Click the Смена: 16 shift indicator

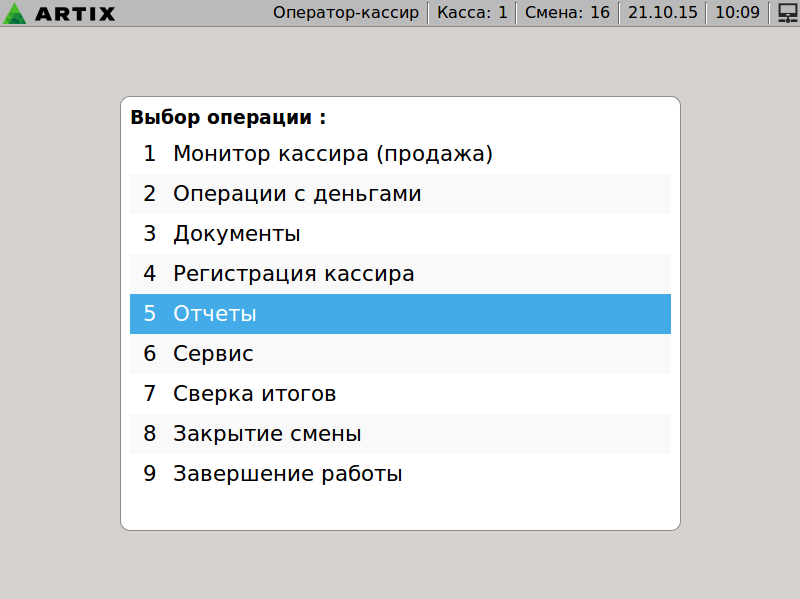[x=567, y=13]
